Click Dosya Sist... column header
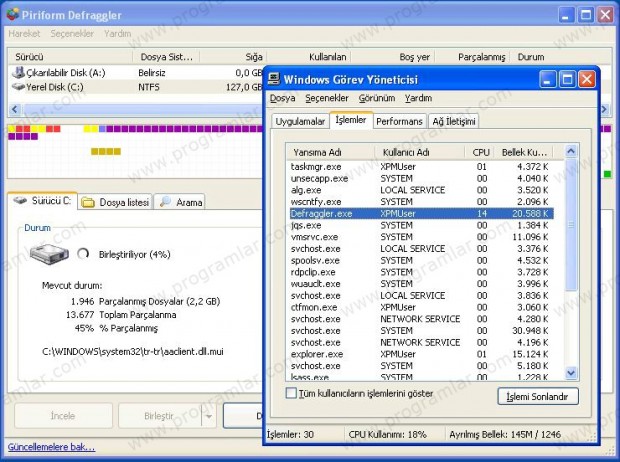Viewport: 620px width, 462px height. [x=166, y=57]
